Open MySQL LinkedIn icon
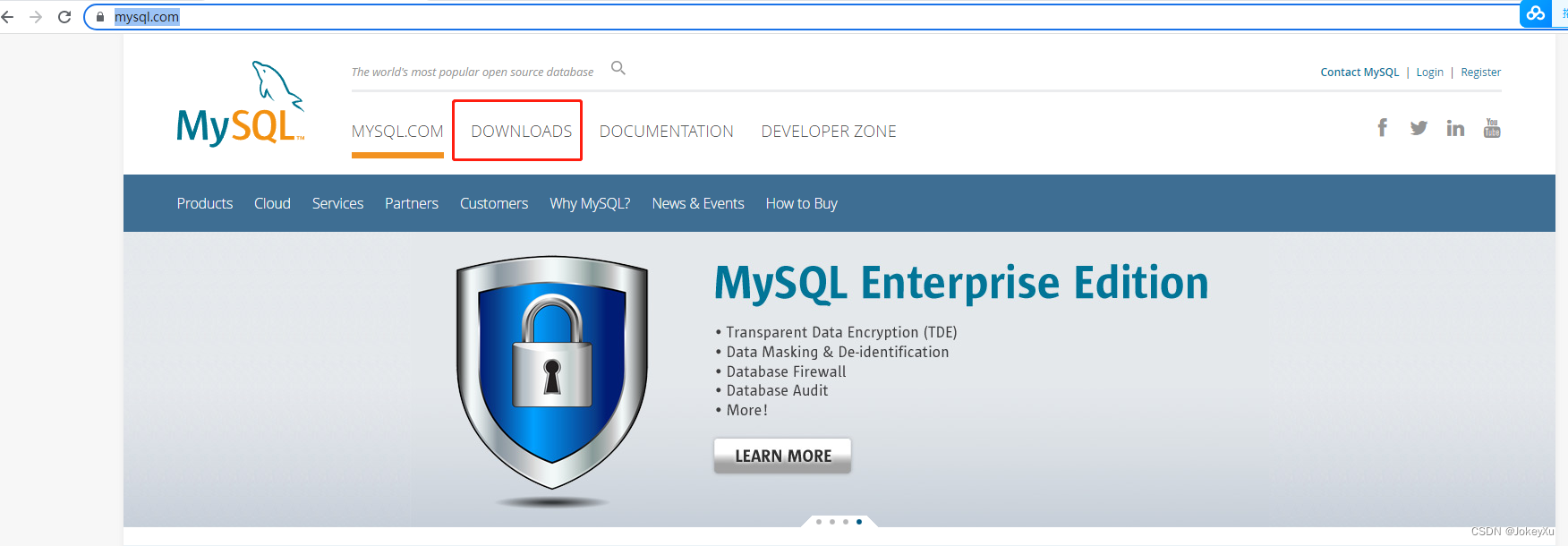The height and width of the screenshot is (546, 1568). point(1455,128)
